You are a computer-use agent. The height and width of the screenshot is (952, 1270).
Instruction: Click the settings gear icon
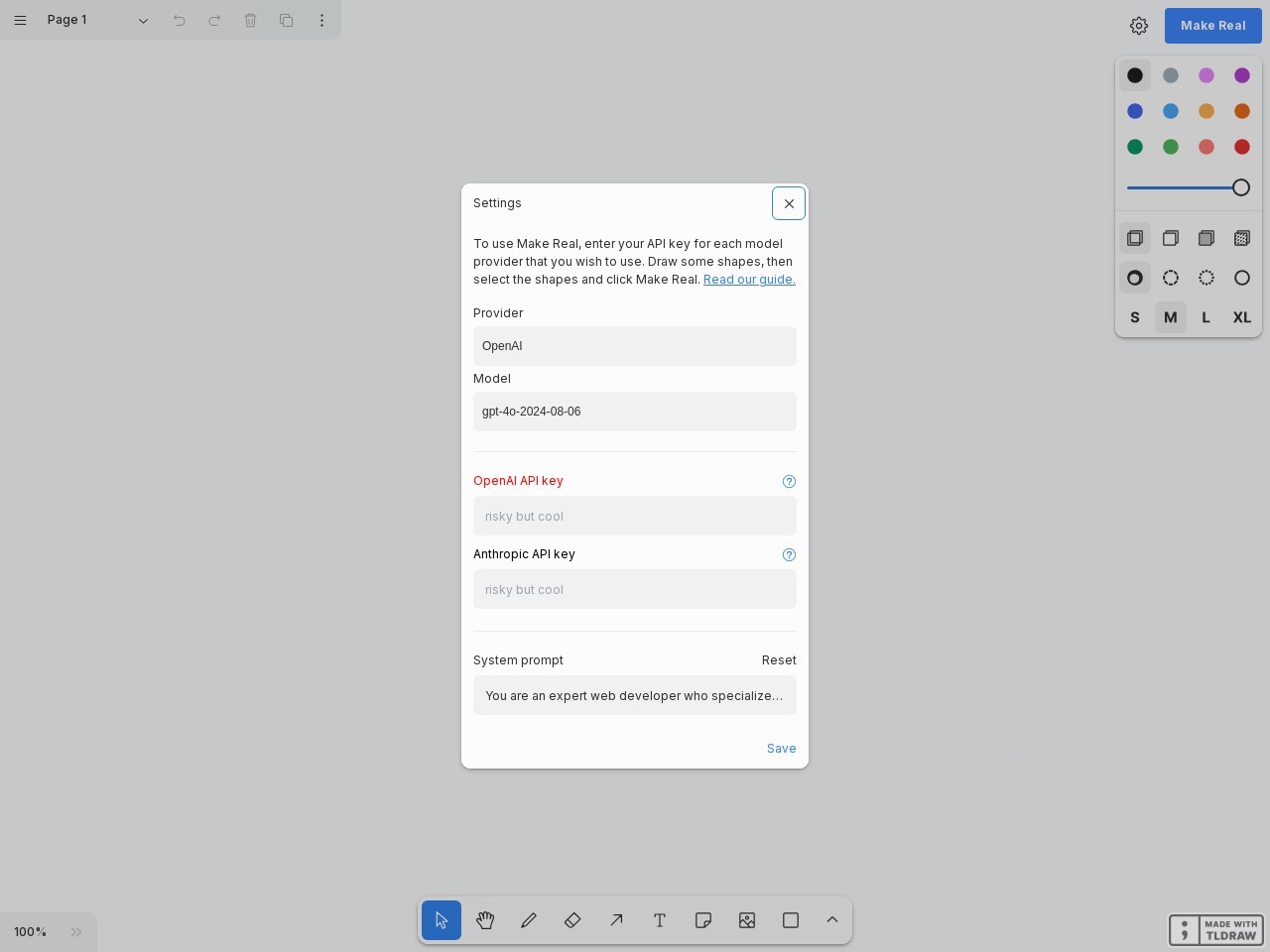click(1139, 26)
